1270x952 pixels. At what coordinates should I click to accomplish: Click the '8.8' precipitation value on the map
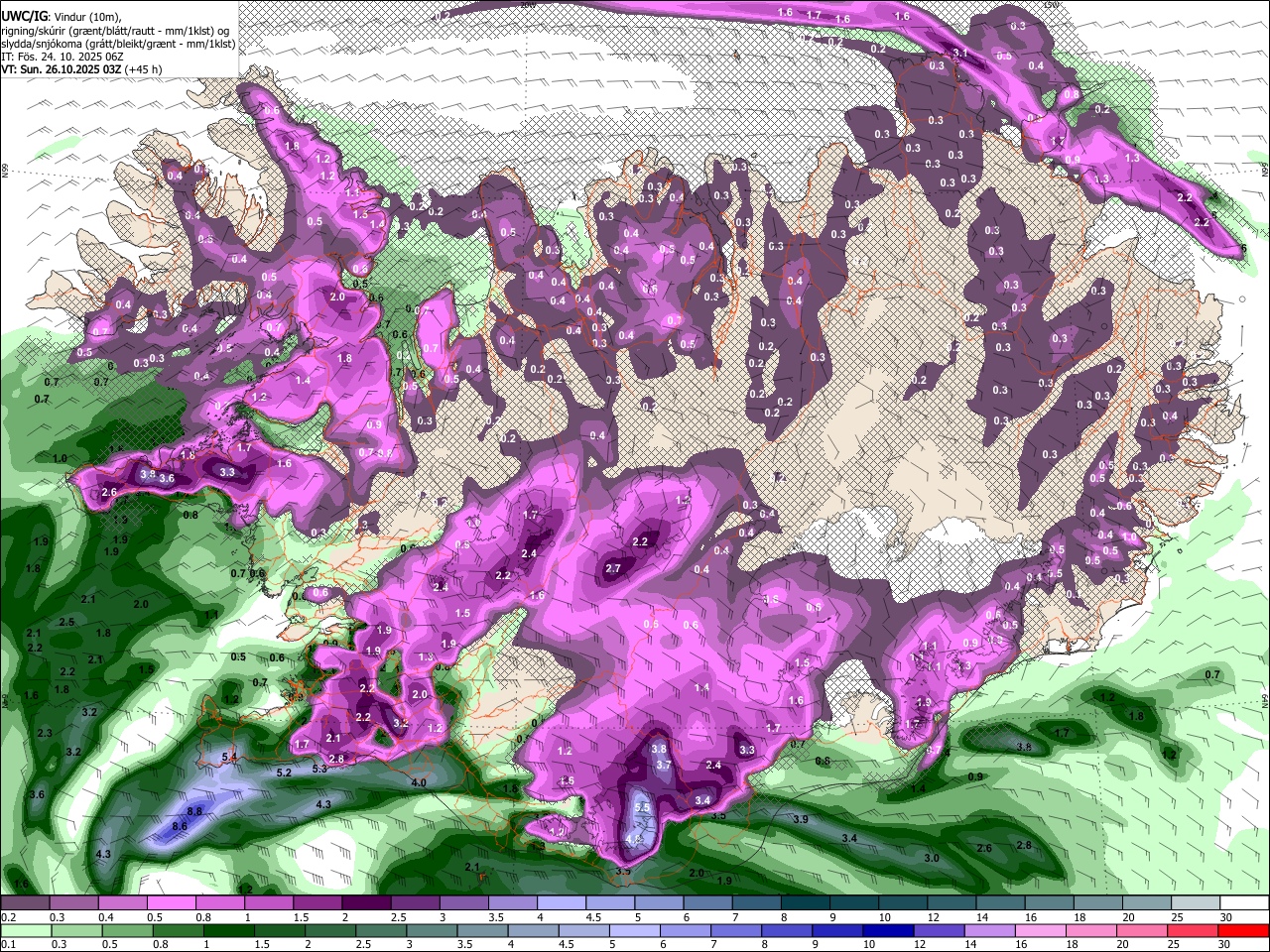point(194,811)
